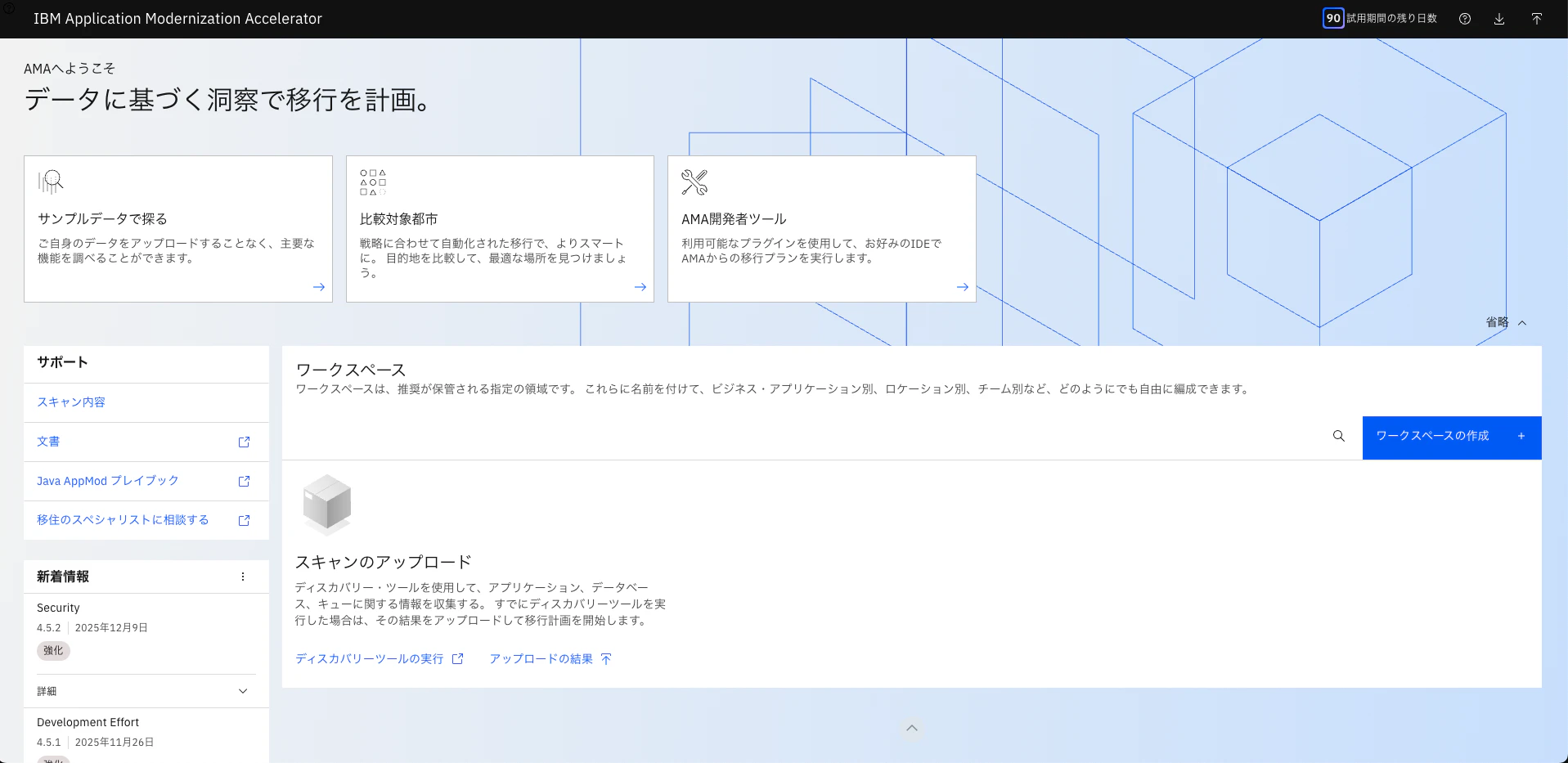Open the 文書 documentation link

coord(48,442)
